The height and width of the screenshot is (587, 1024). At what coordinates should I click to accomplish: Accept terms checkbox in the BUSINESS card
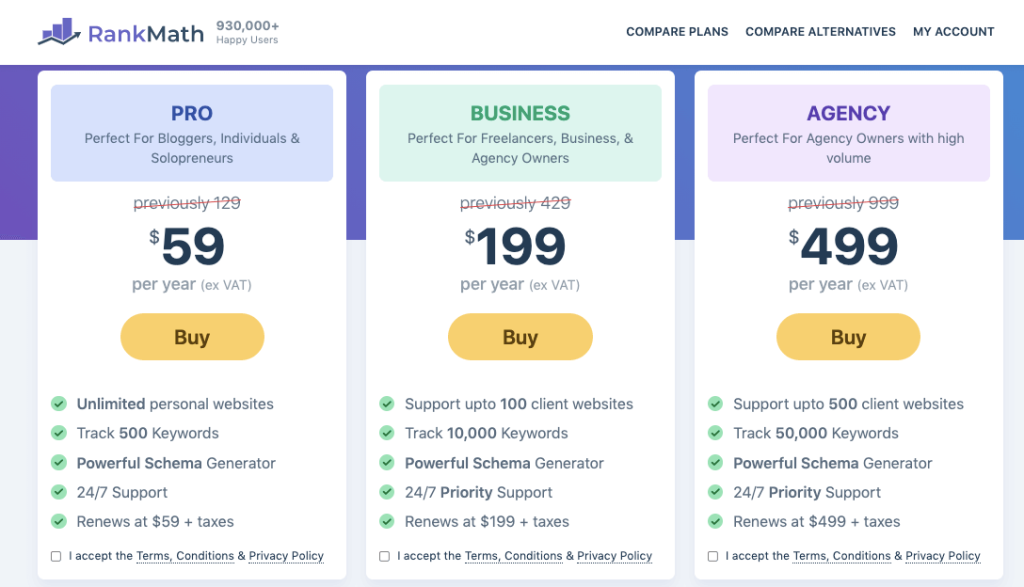[x=385, y=556]
